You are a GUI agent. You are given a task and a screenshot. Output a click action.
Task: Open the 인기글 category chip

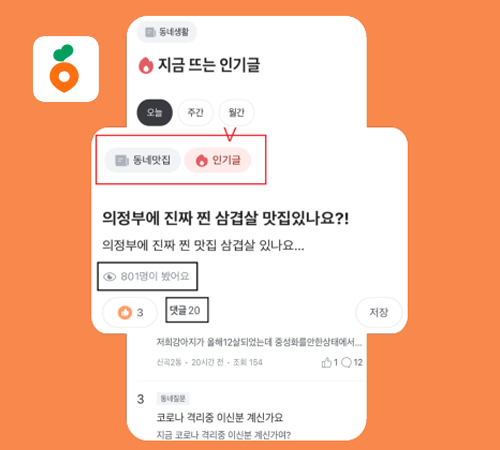(218, 160)
